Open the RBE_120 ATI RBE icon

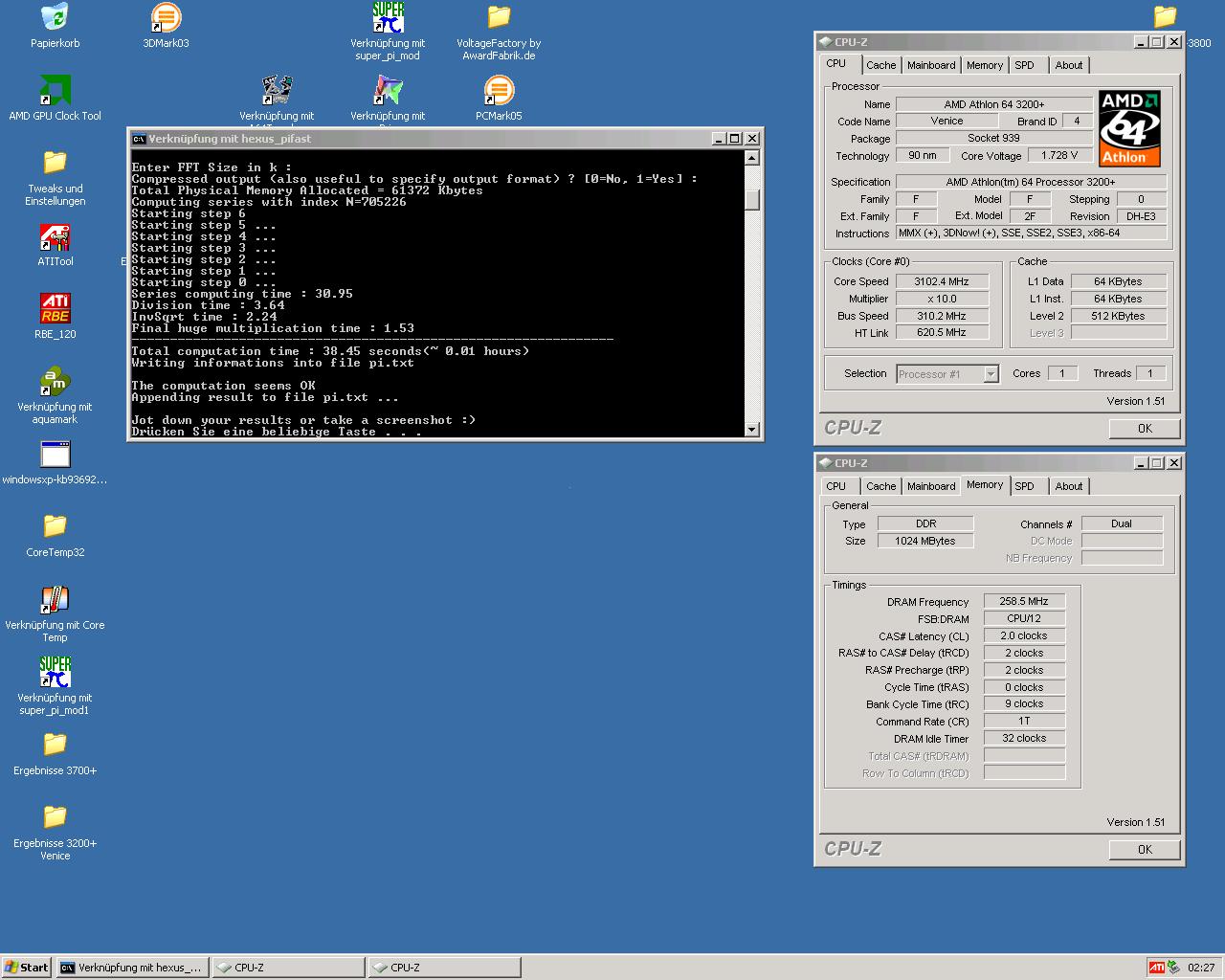pyautogui.click(x=55, y=308)
